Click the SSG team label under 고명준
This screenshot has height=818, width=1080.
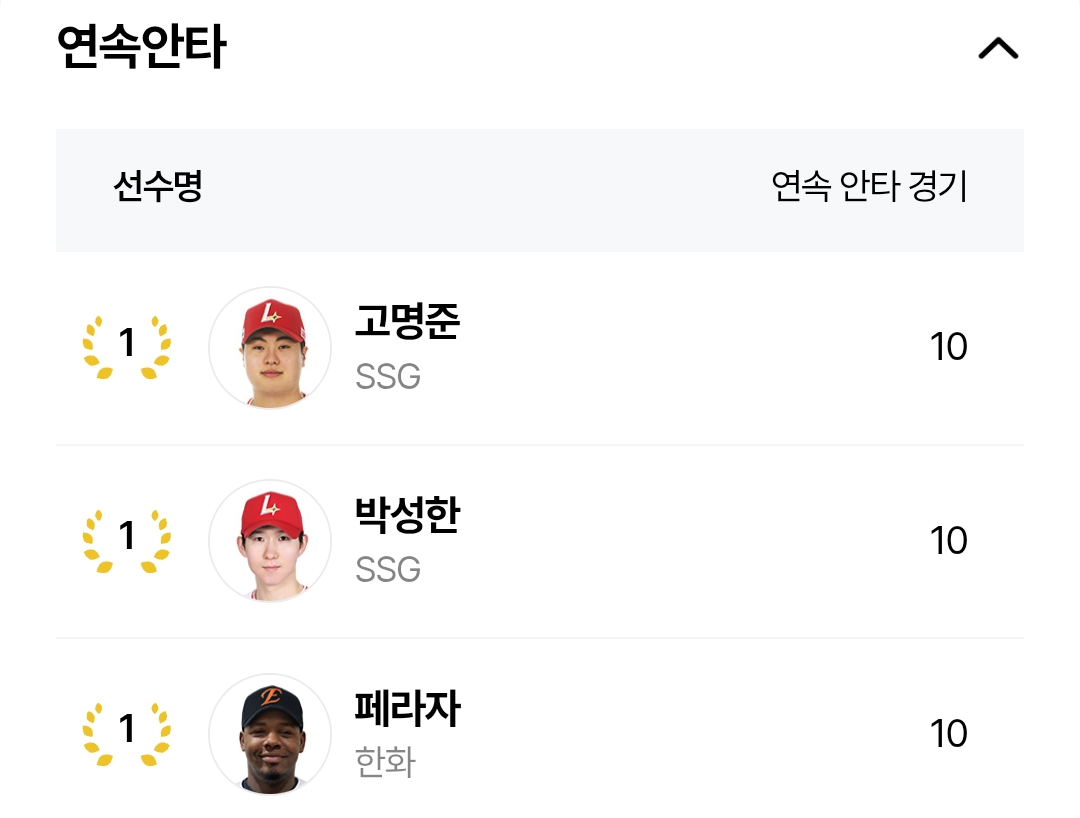387,377
